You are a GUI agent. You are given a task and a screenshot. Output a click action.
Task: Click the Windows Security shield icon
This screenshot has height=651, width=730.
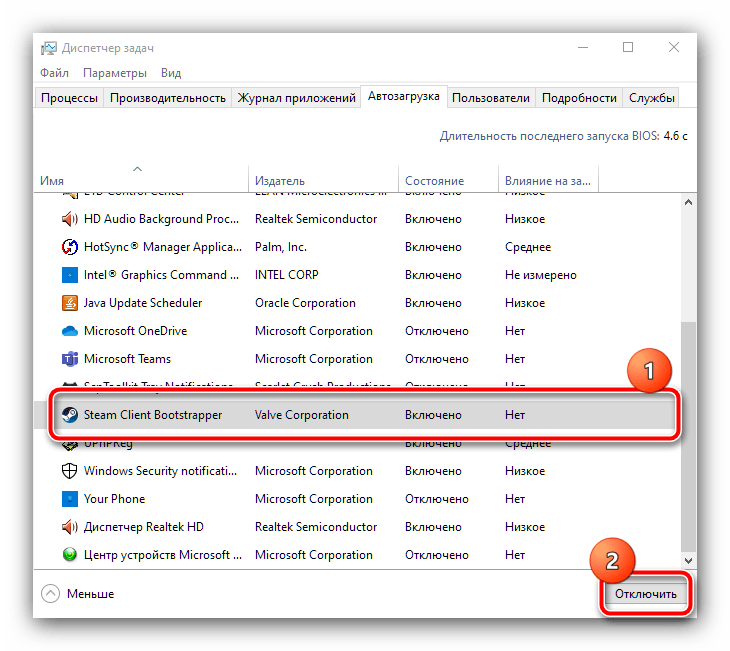click(x=69, y=471)
